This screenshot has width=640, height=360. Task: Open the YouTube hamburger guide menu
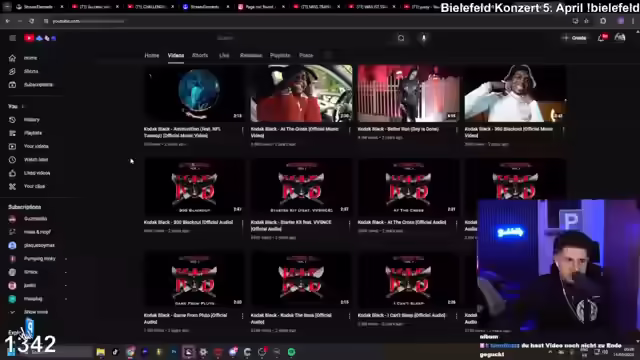click(x=13, y=38)
